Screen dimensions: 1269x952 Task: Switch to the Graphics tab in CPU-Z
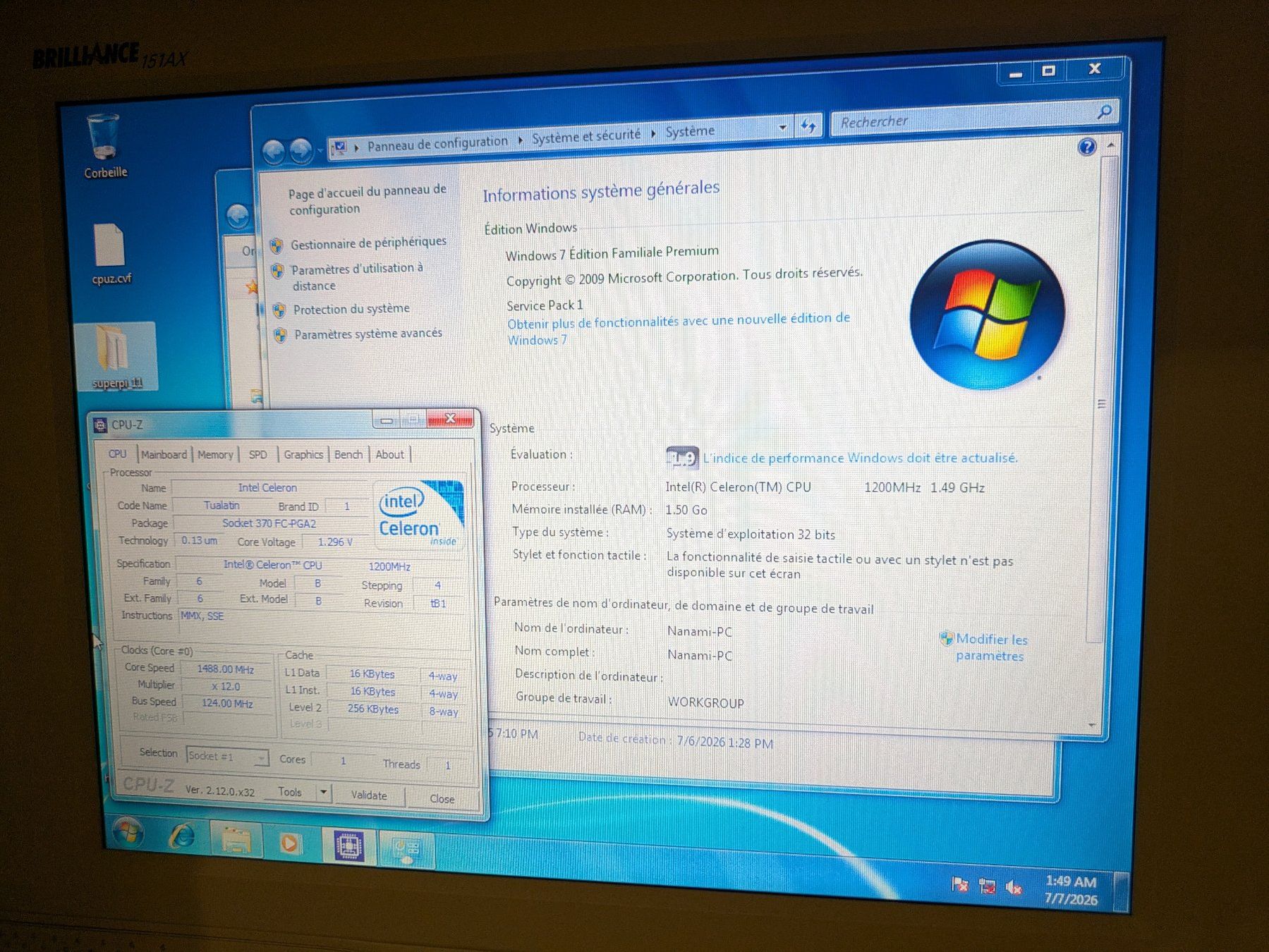coord(303,455)
